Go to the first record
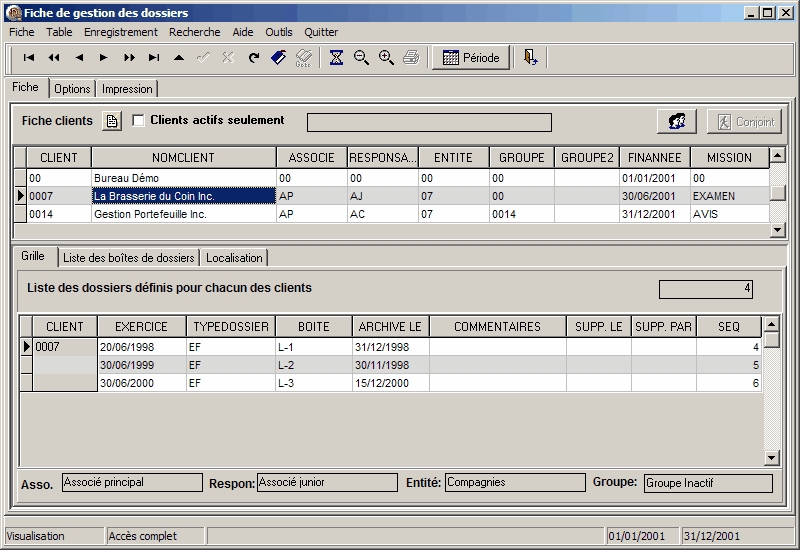Screen dimensions: 800x550 click(29, 58)
